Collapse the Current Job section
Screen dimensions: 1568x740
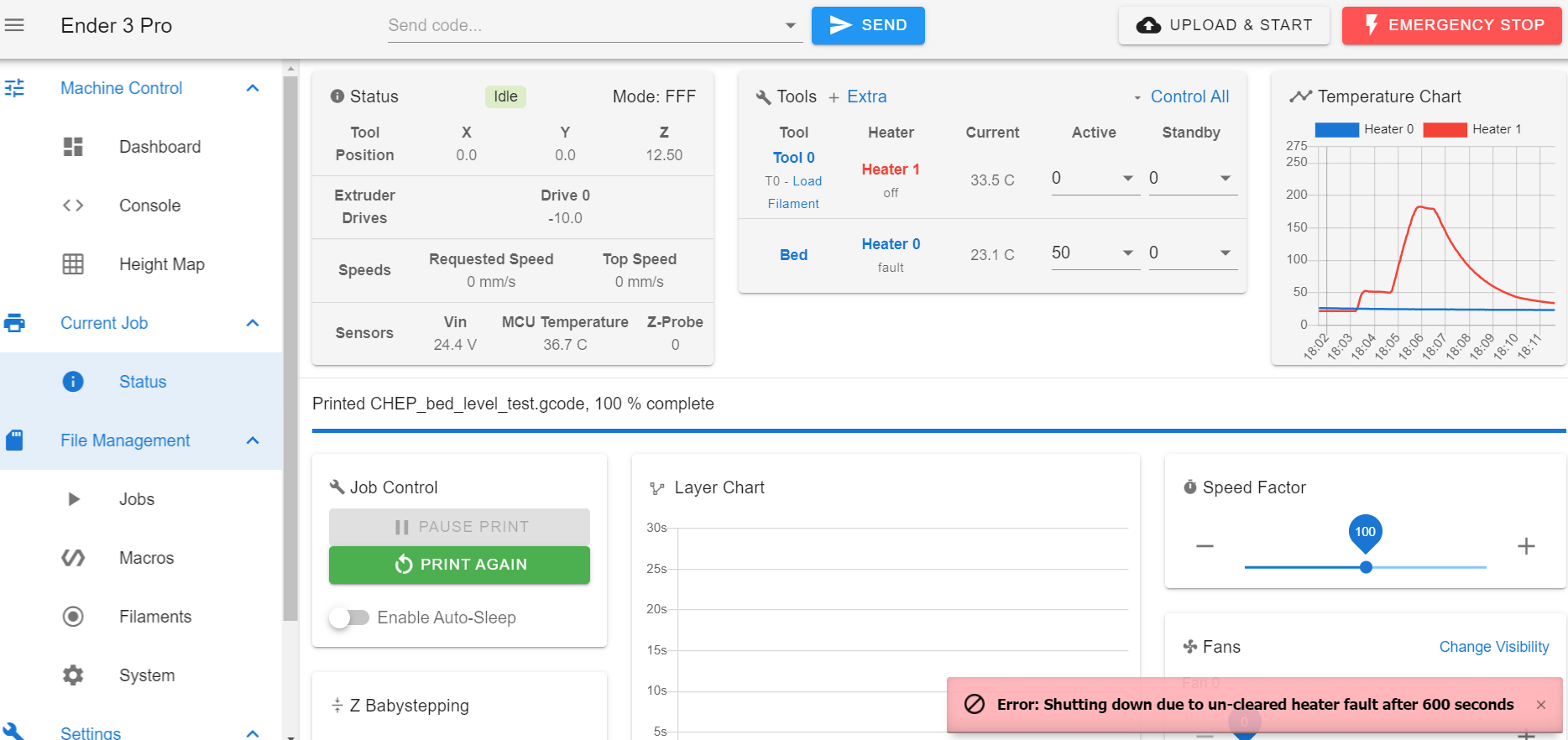click(253, 323)
